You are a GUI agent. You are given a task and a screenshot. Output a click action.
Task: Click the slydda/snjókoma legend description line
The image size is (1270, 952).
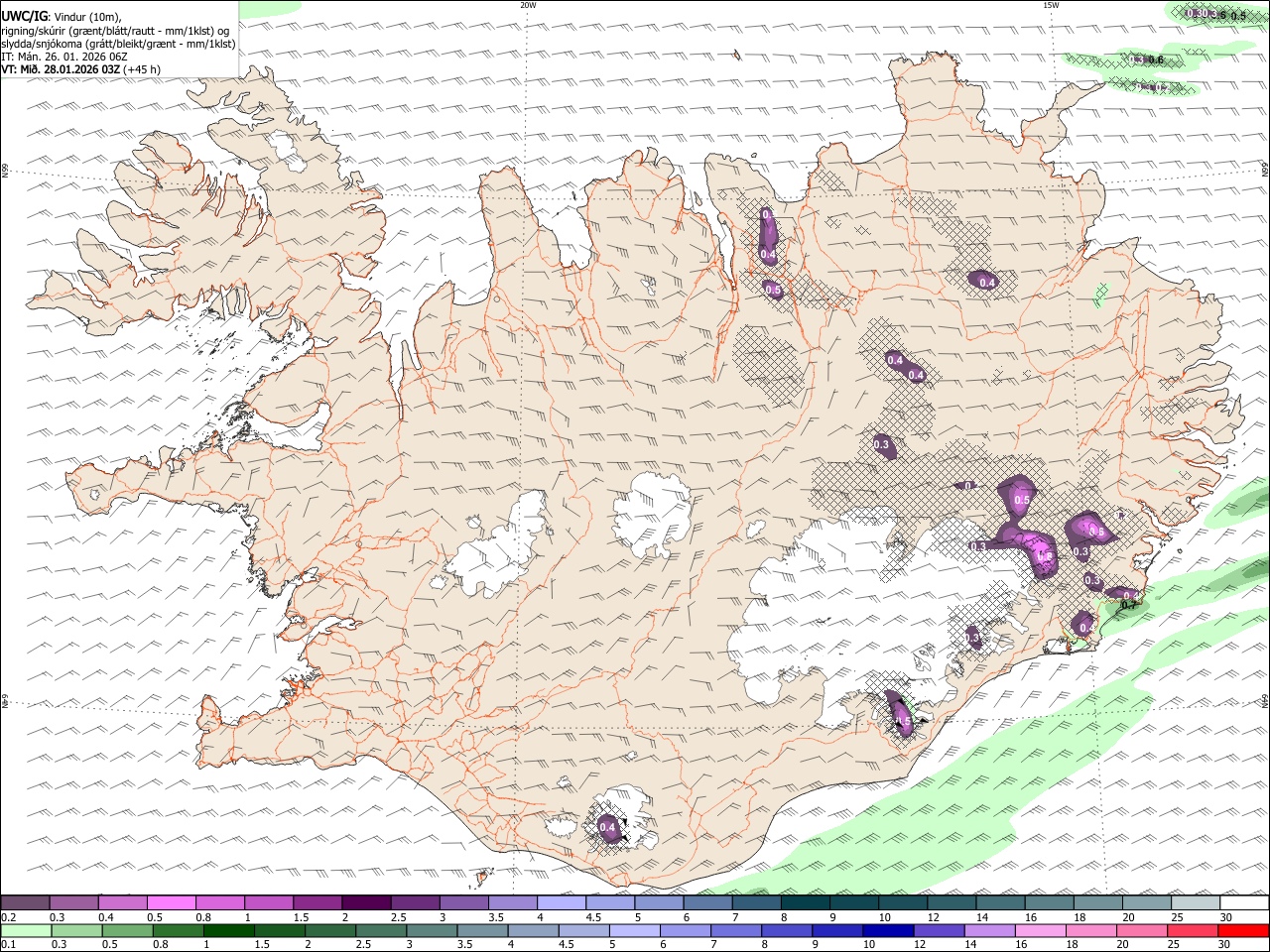point(118,44)
